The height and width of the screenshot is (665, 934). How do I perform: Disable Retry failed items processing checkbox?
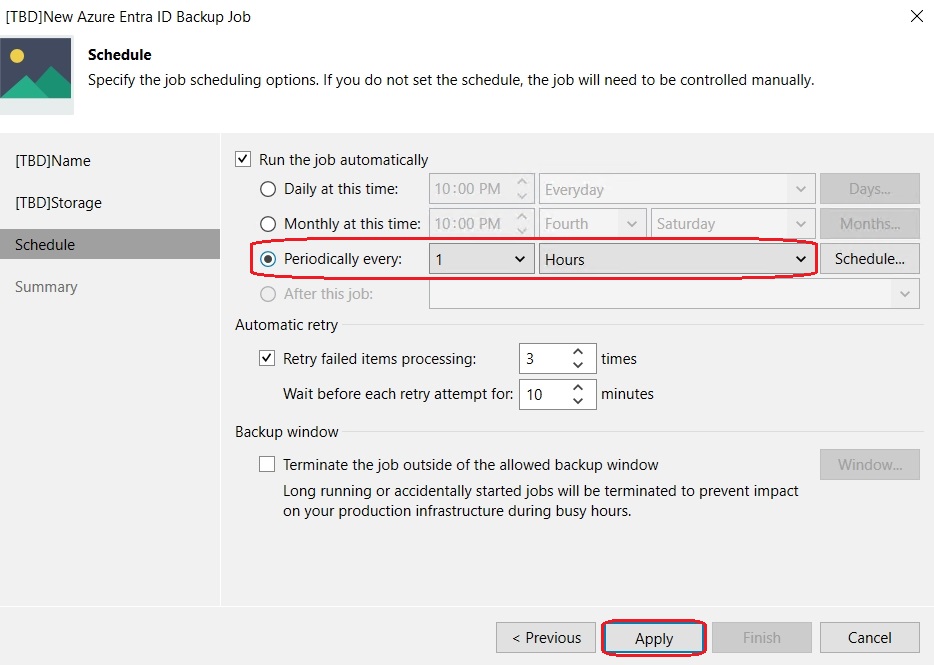[267, 358]
